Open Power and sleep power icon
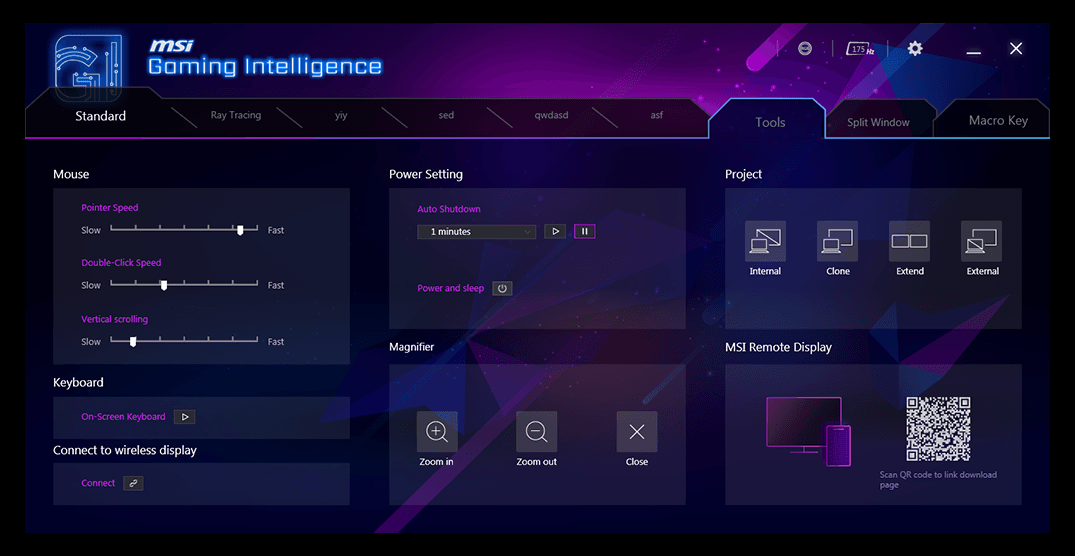The image size is (1075, 556). (502, 289)
